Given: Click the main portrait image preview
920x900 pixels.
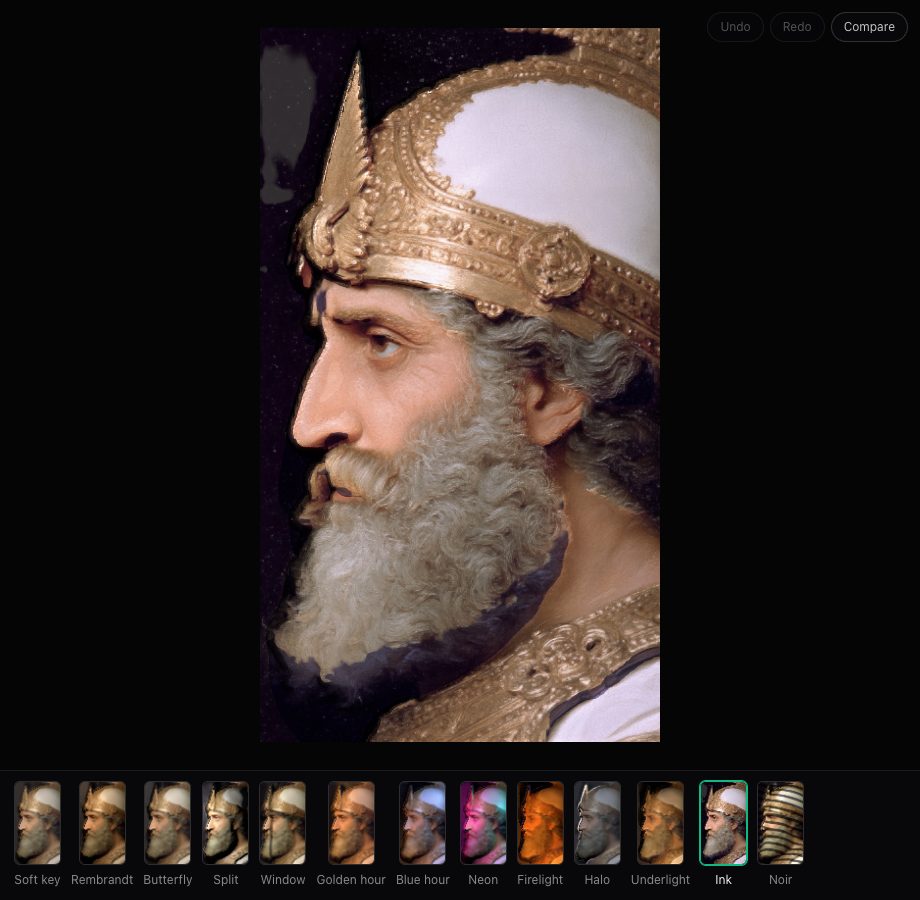Looking at the screenshot, I should tap(460, 385).
